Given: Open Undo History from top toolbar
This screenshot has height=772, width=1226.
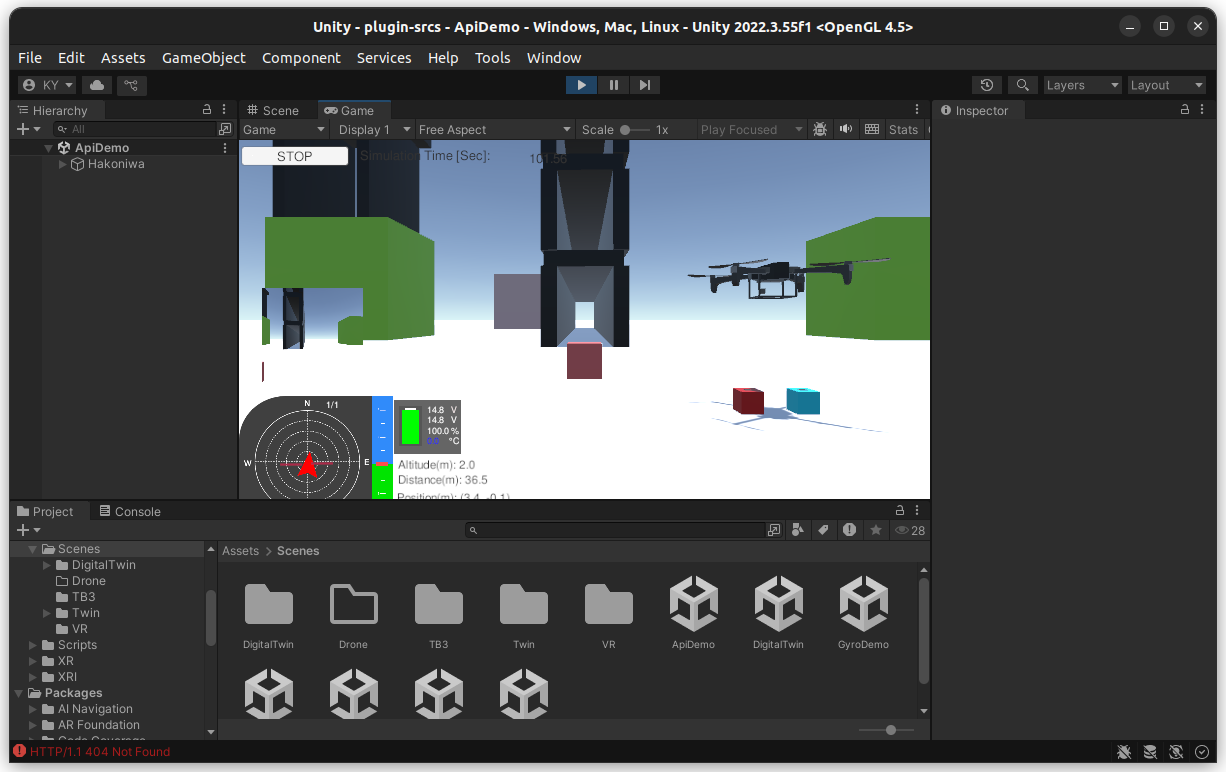Looking at the screenshot, I should click(x=987, y=85).
